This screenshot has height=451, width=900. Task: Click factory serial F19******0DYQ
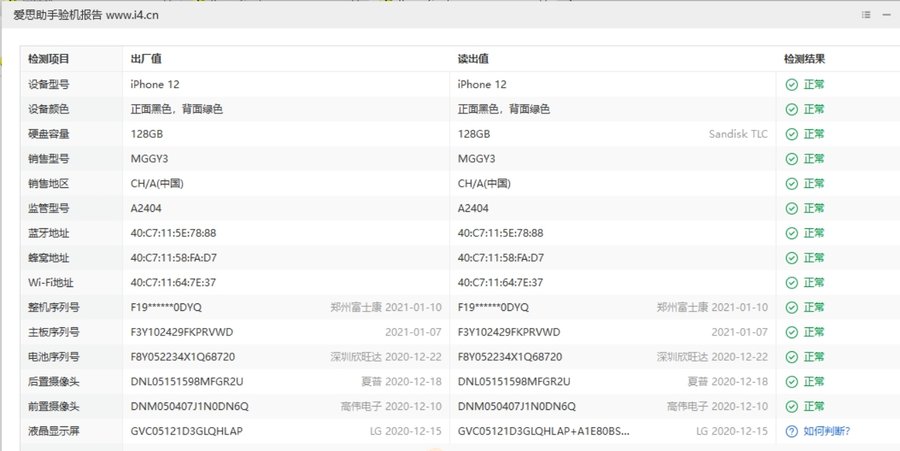[166, 308]
